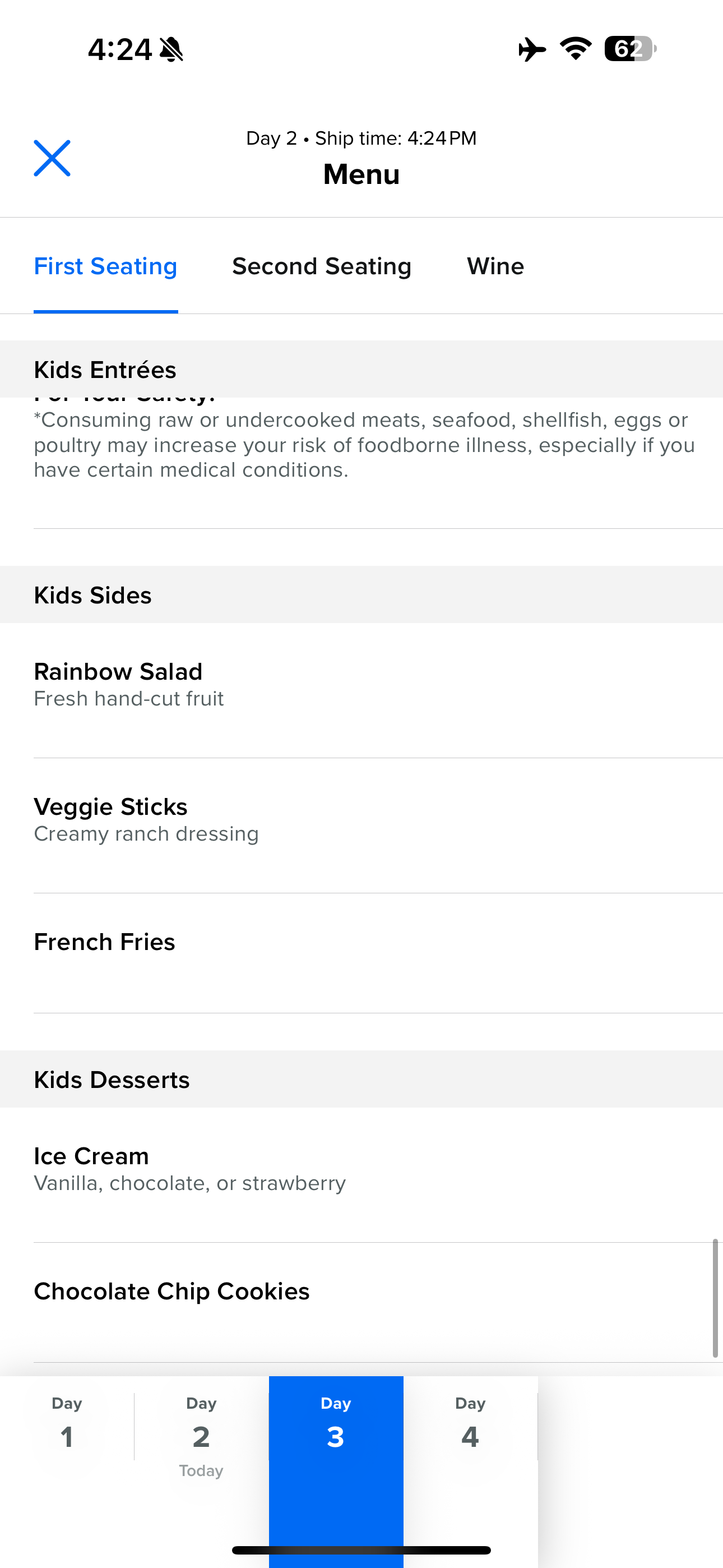The height and width of the screenshot is (1568, 723).
Task: Select French Fries from Kids Sides
Action: [105, 942]
